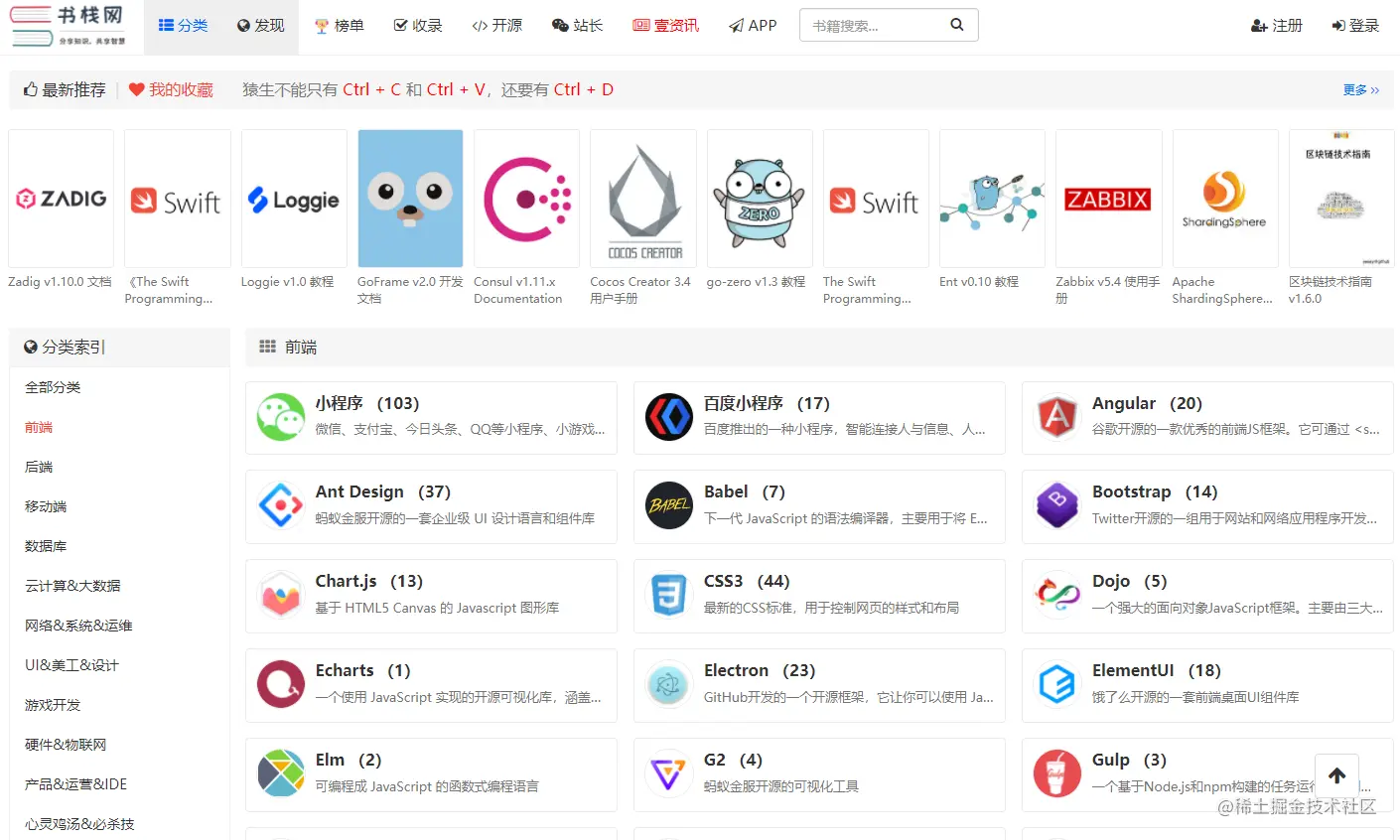The image size is (1400, 840).
Task: Open the Angular (20) title link
Action: pyautogui.click(x=1147, y=403)
